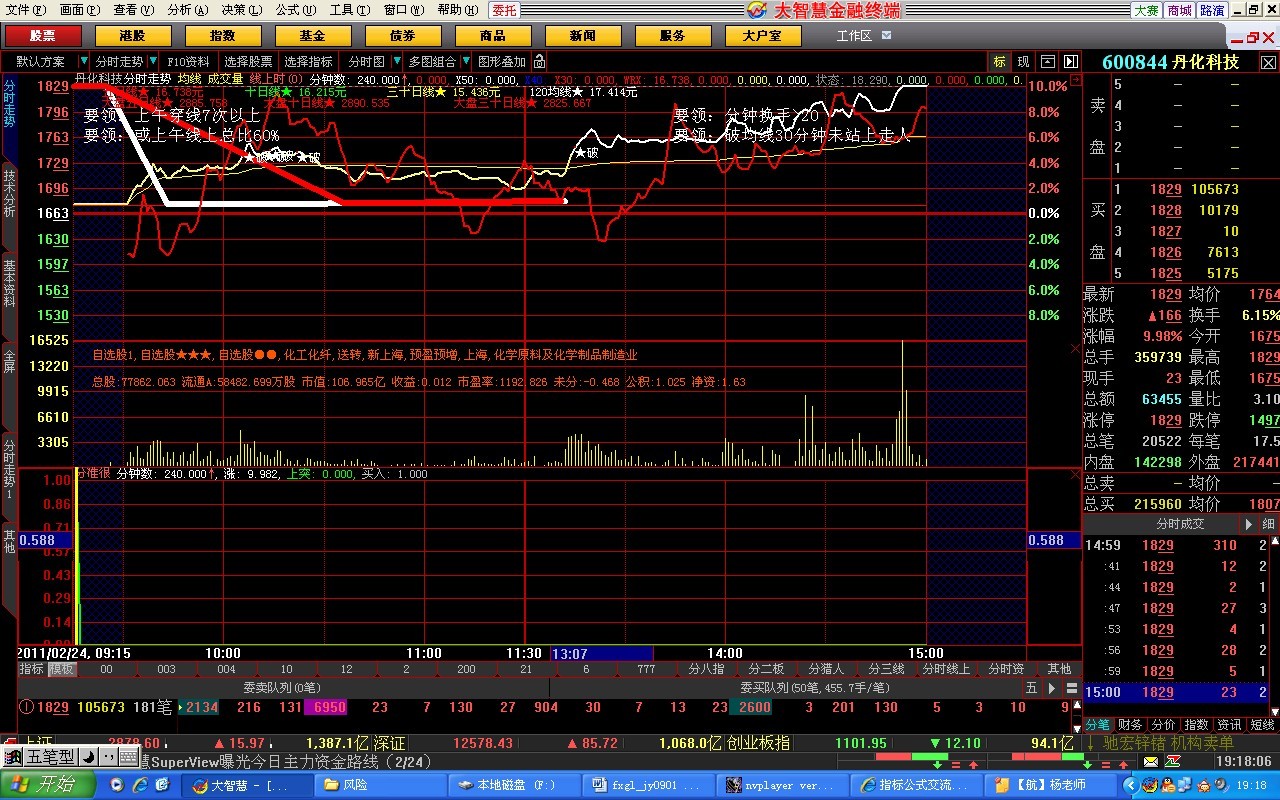Open the 风险 folder taskbar window
This screenshot has height=800, width=1280.
coord(380,785)
